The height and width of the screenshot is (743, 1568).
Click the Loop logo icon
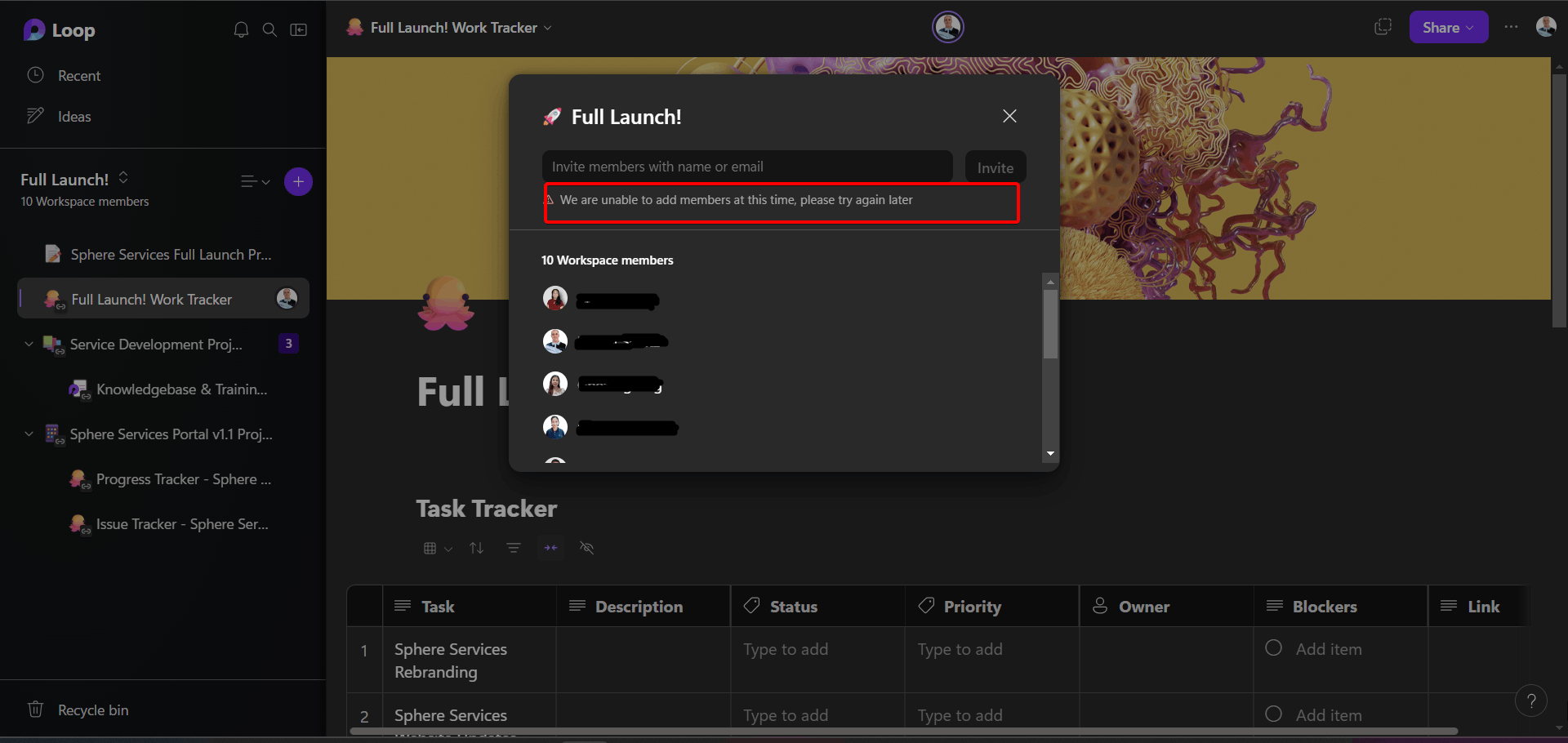coord(34,30)
